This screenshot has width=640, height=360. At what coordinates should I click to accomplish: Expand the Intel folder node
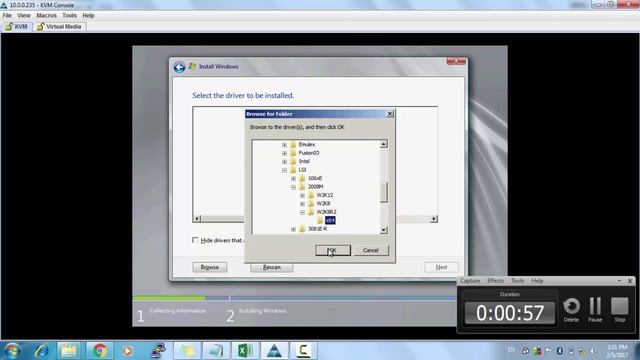coord(284,162)
